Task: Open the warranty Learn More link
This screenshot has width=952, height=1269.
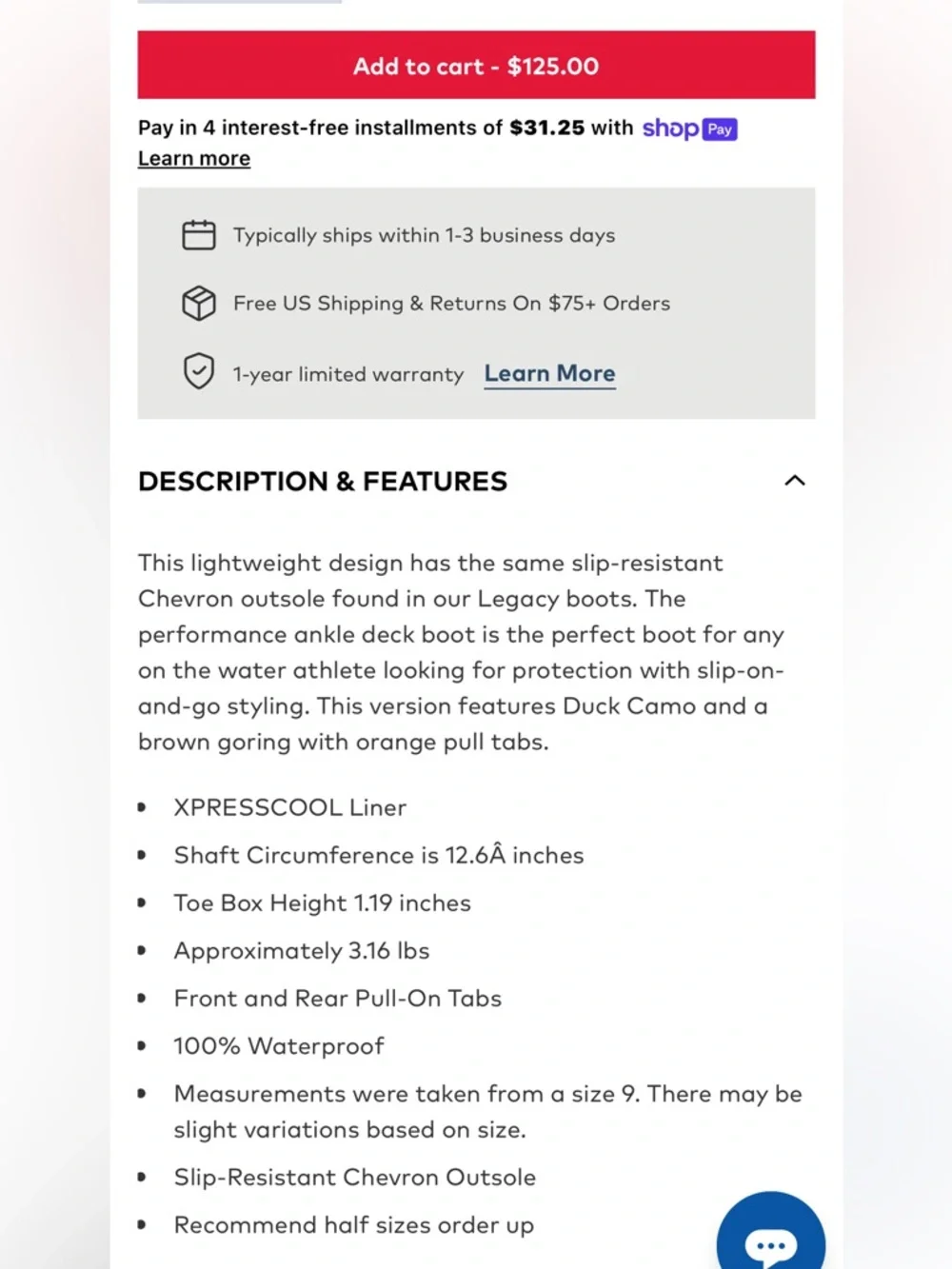Action: click(x=549, y=374)
